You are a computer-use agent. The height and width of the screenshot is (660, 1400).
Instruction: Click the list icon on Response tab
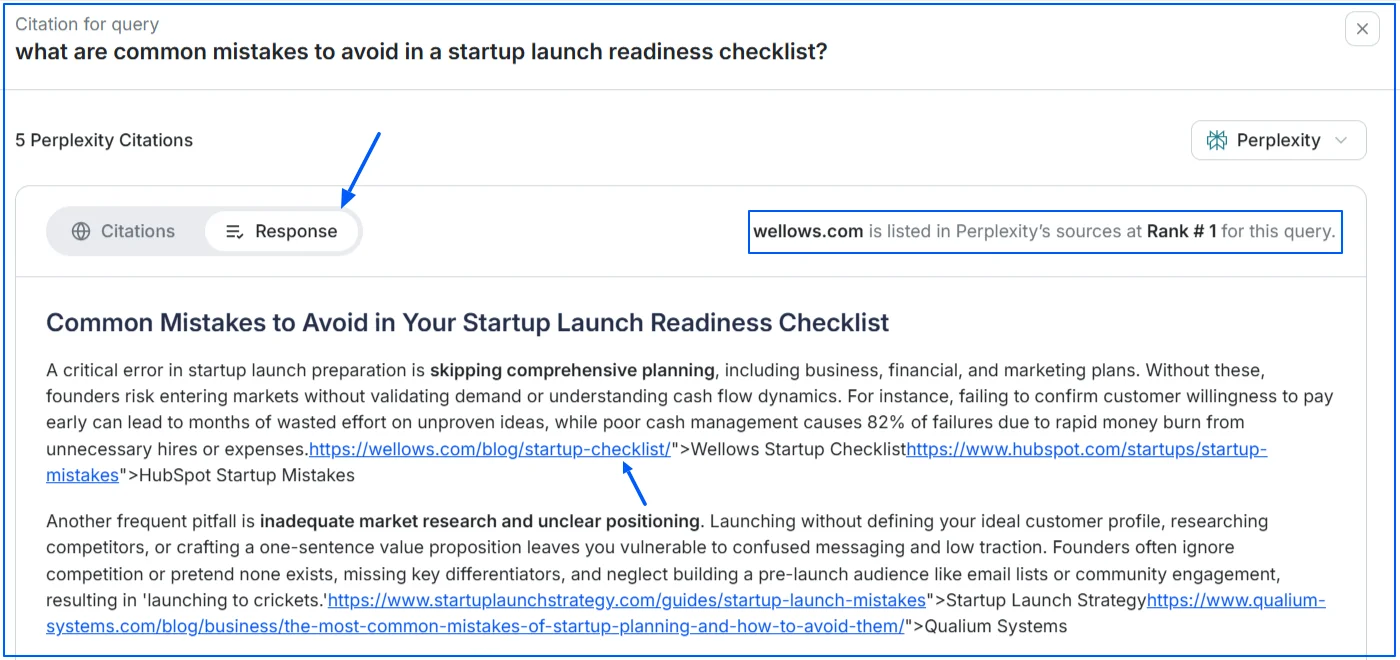pos(234,231)
